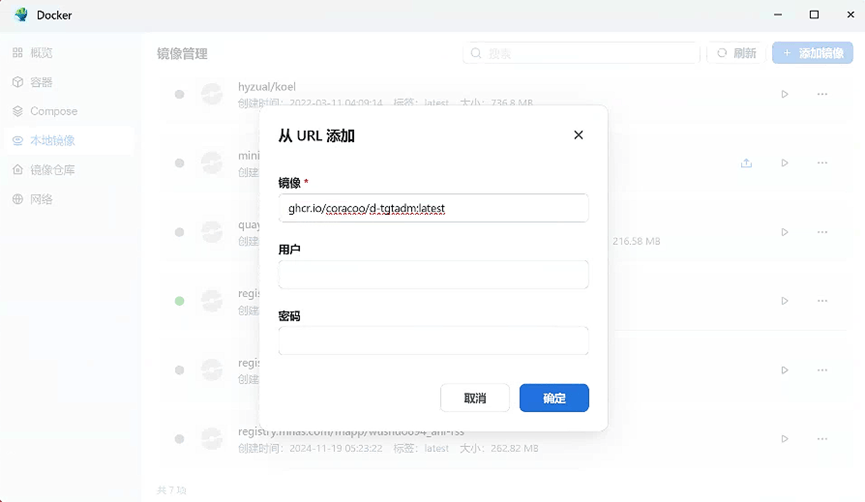Close the 从 URL 添加 dialog
This screenshot has width=865, height=502.
[578, 135]
